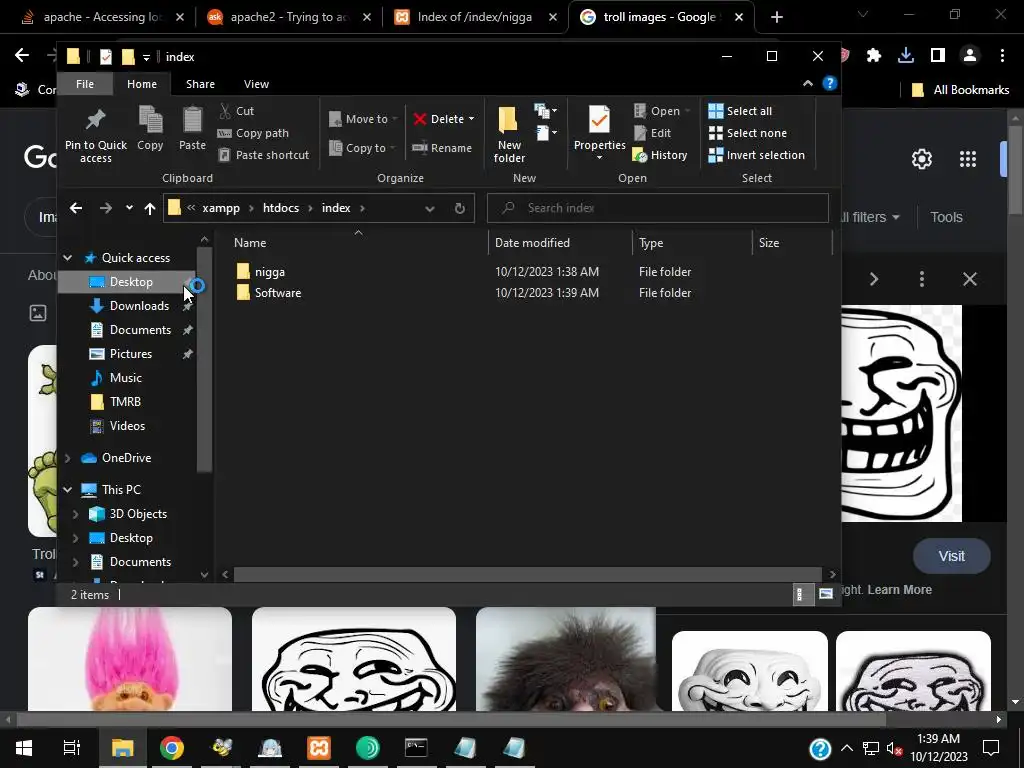1024x768 pixels.
Task: Switch to large icons view
Action: pos(825,594)
